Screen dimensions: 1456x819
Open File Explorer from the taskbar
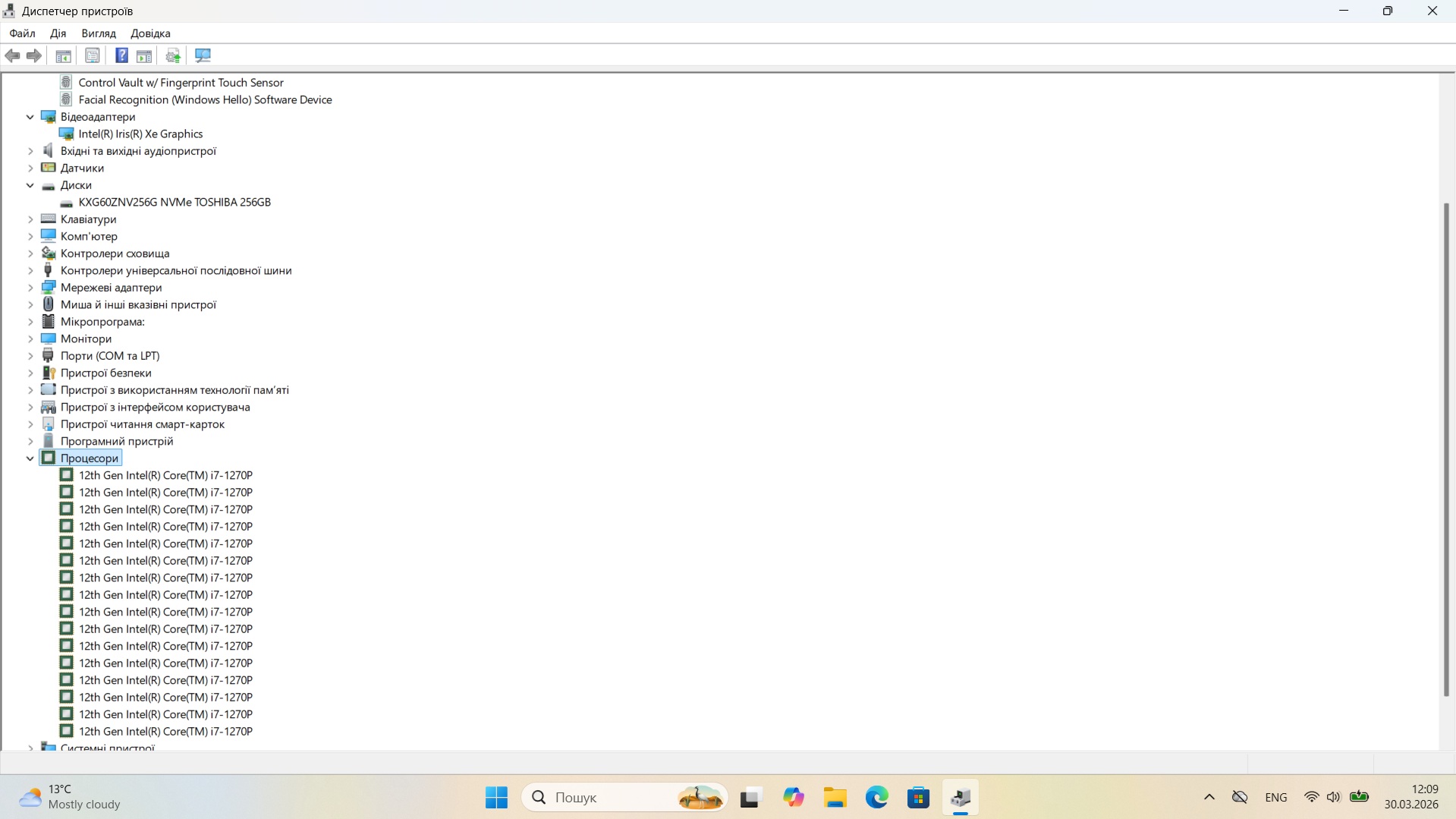pyautogui.click(x=835, y=798)
